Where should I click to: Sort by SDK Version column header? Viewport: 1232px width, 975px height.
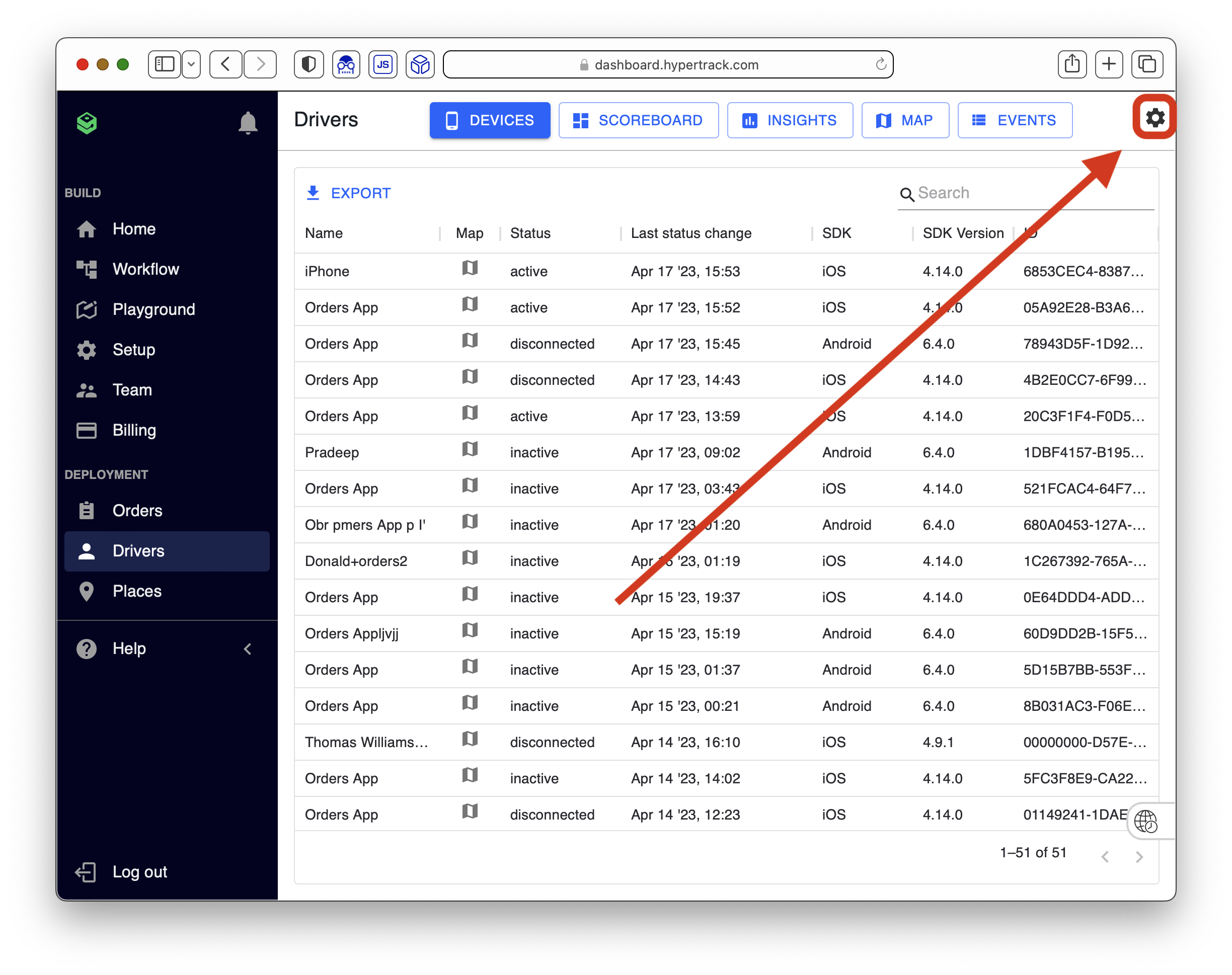(963, 233)
